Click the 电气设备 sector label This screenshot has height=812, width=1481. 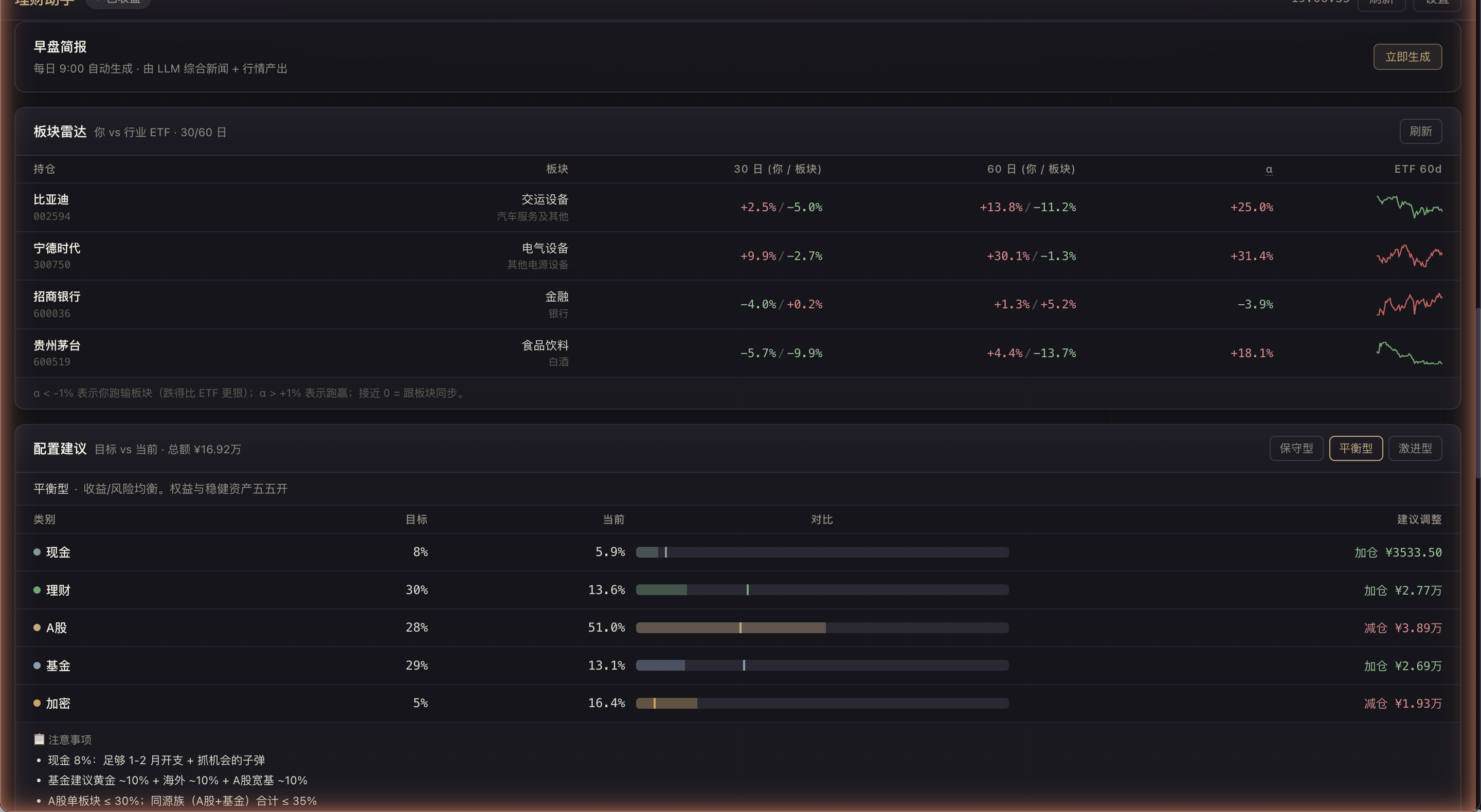tap(545, 248)
